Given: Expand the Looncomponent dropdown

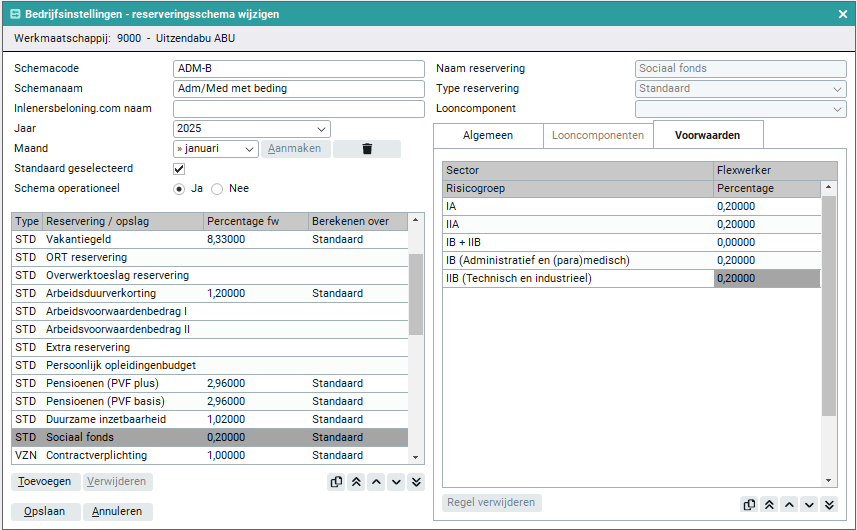Looking at the screenshot, I should 740,109.
